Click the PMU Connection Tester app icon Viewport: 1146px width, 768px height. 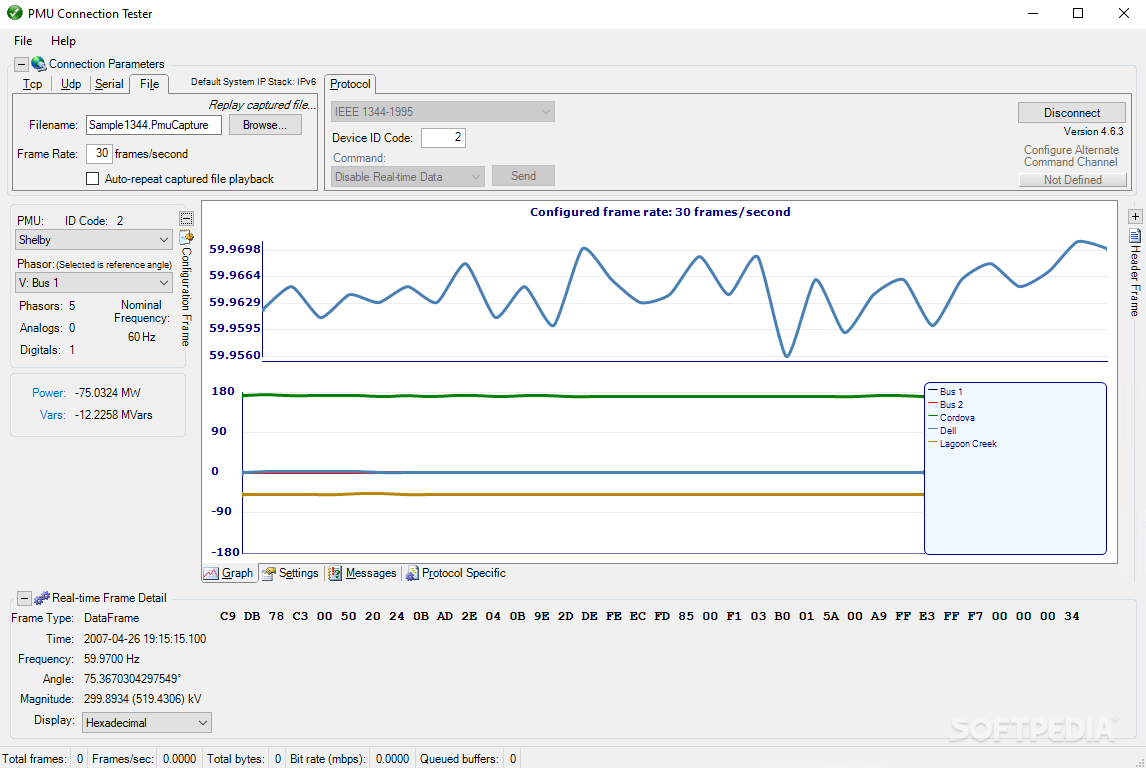(14, 13)
